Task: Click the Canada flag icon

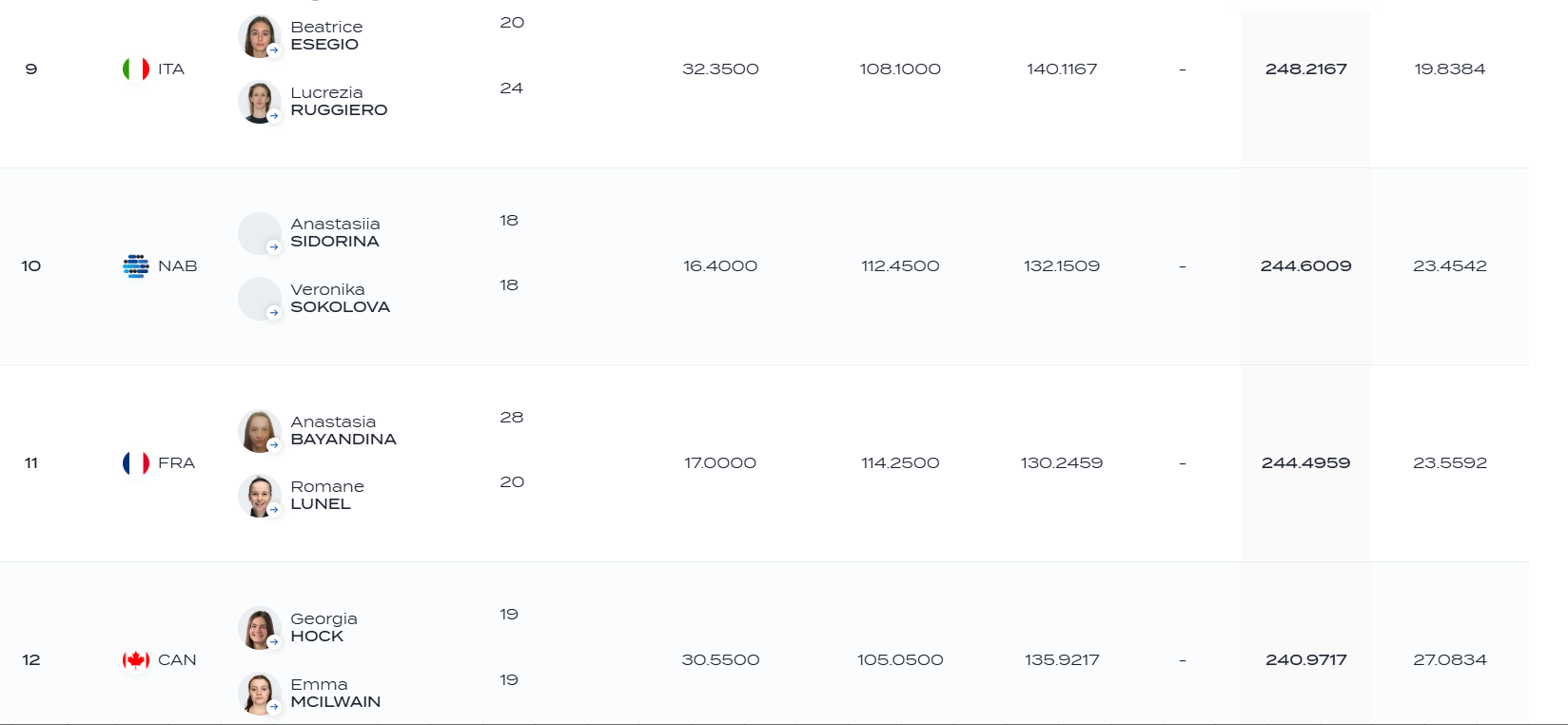Action: (x=136, y=659)
